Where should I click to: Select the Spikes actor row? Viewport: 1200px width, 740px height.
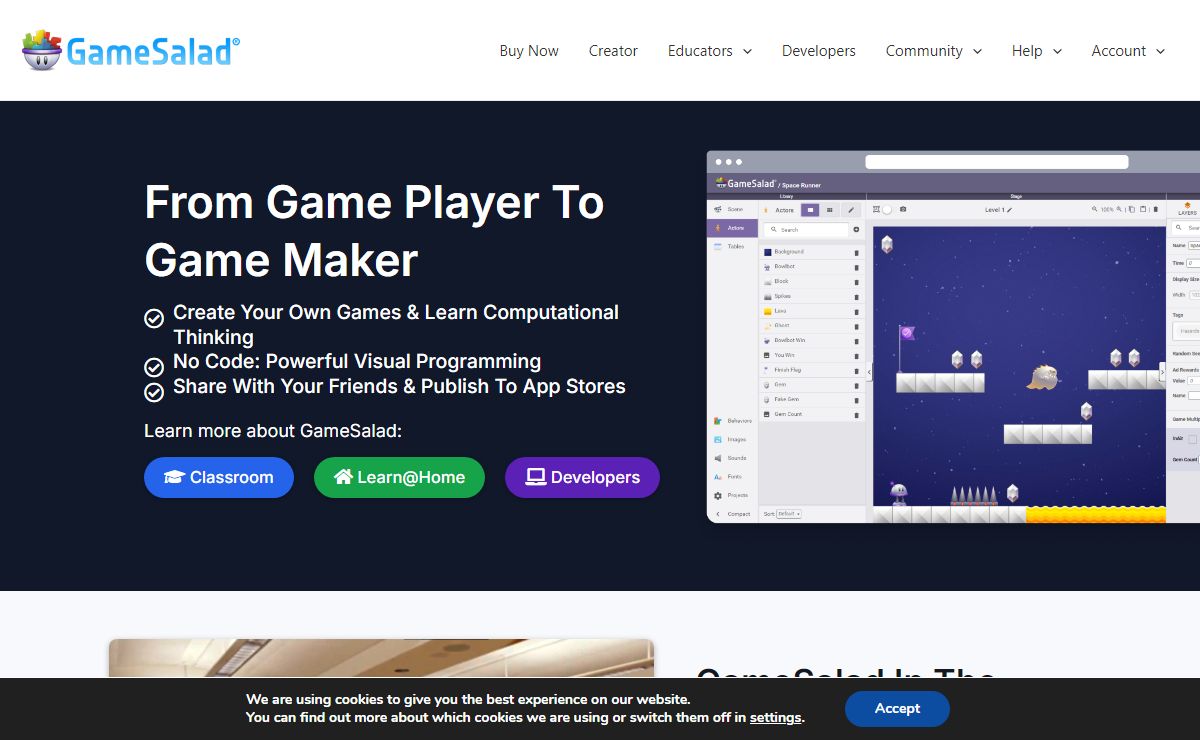point(812,296)
